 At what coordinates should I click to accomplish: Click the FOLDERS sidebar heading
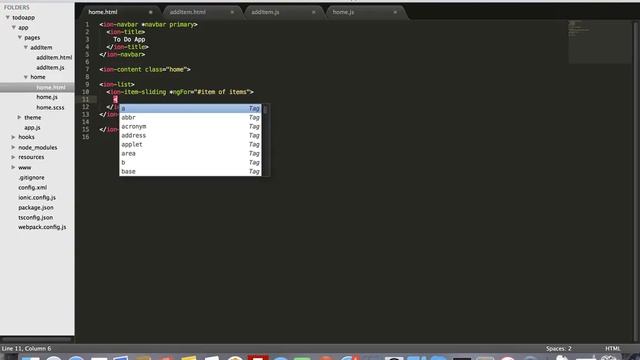coord(17,7)
